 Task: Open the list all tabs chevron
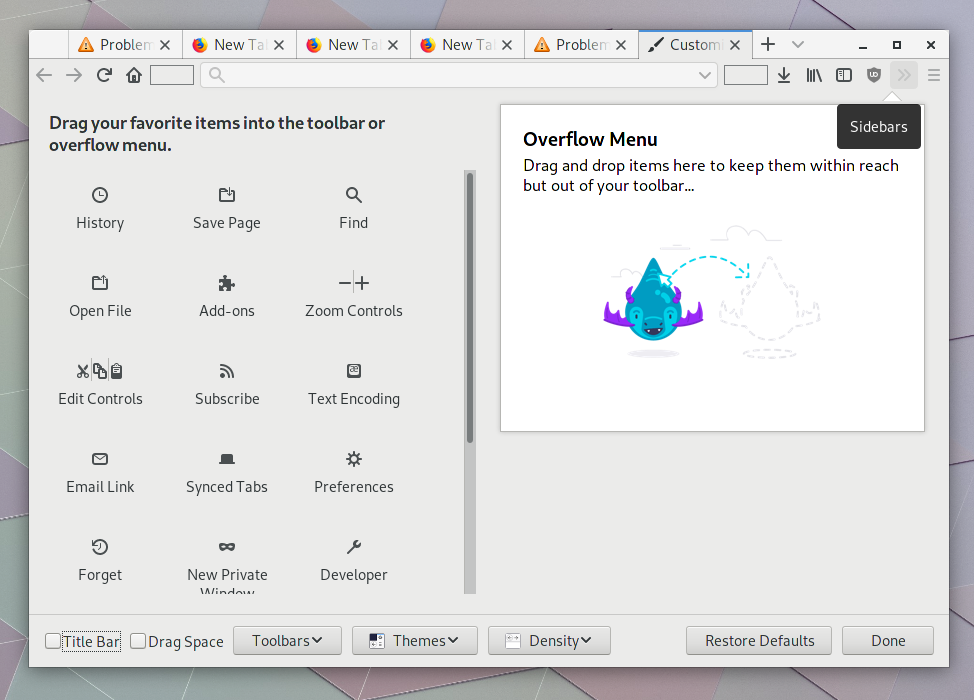click(798, 45)
